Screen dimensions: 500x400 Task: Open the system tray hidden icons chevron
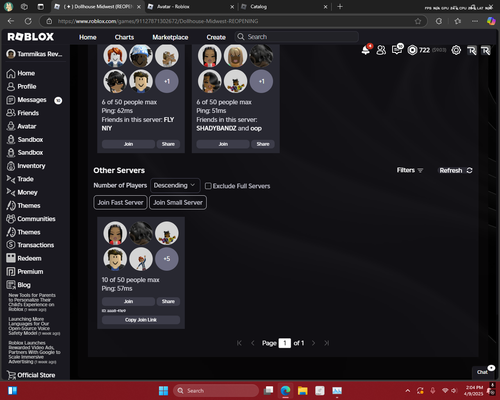[407, 391]
